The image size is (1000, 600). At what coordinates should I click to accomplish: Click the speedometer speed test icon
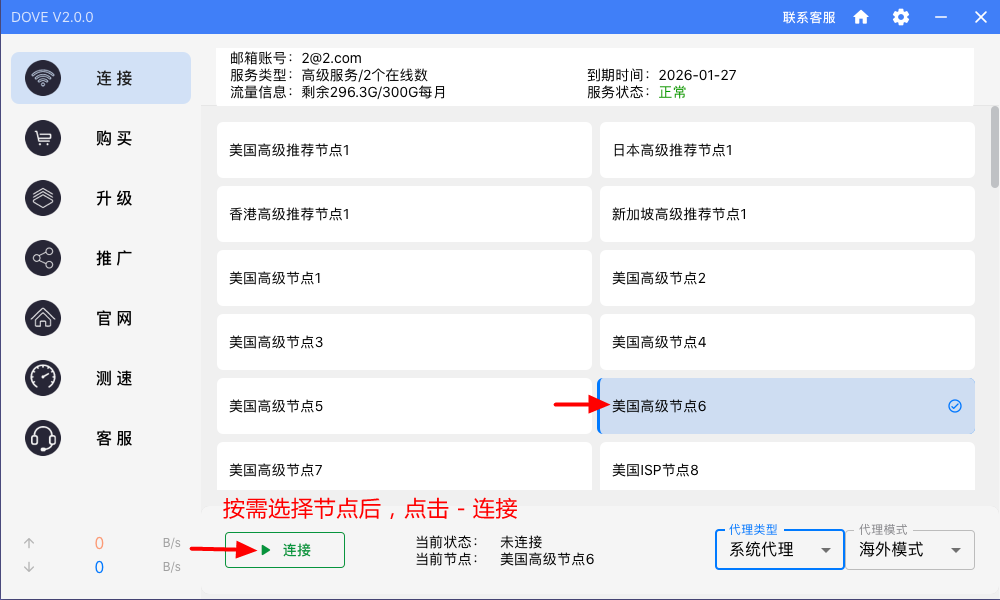[43, 378]
